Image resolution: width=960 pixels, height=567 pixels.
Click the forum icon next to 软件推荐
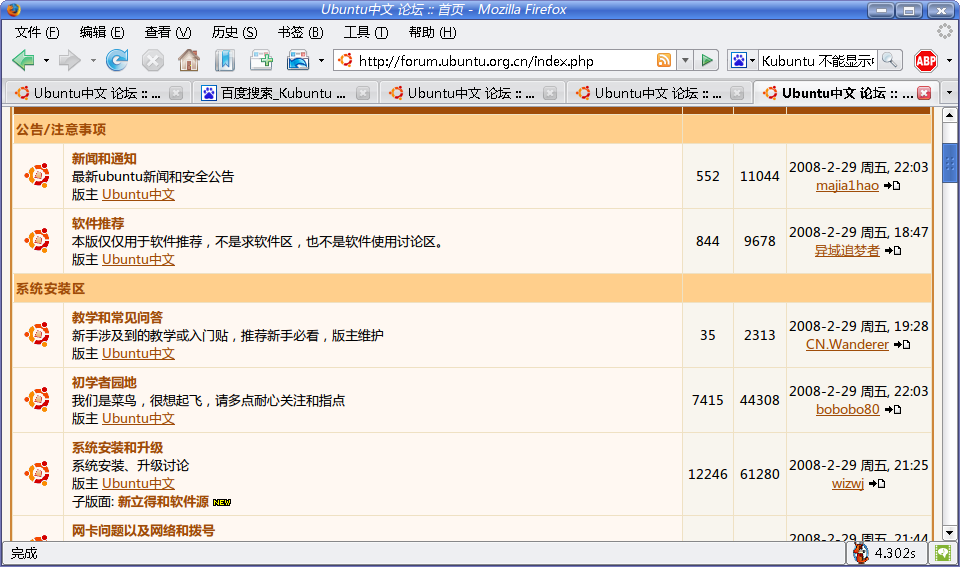tap(37, 241)
